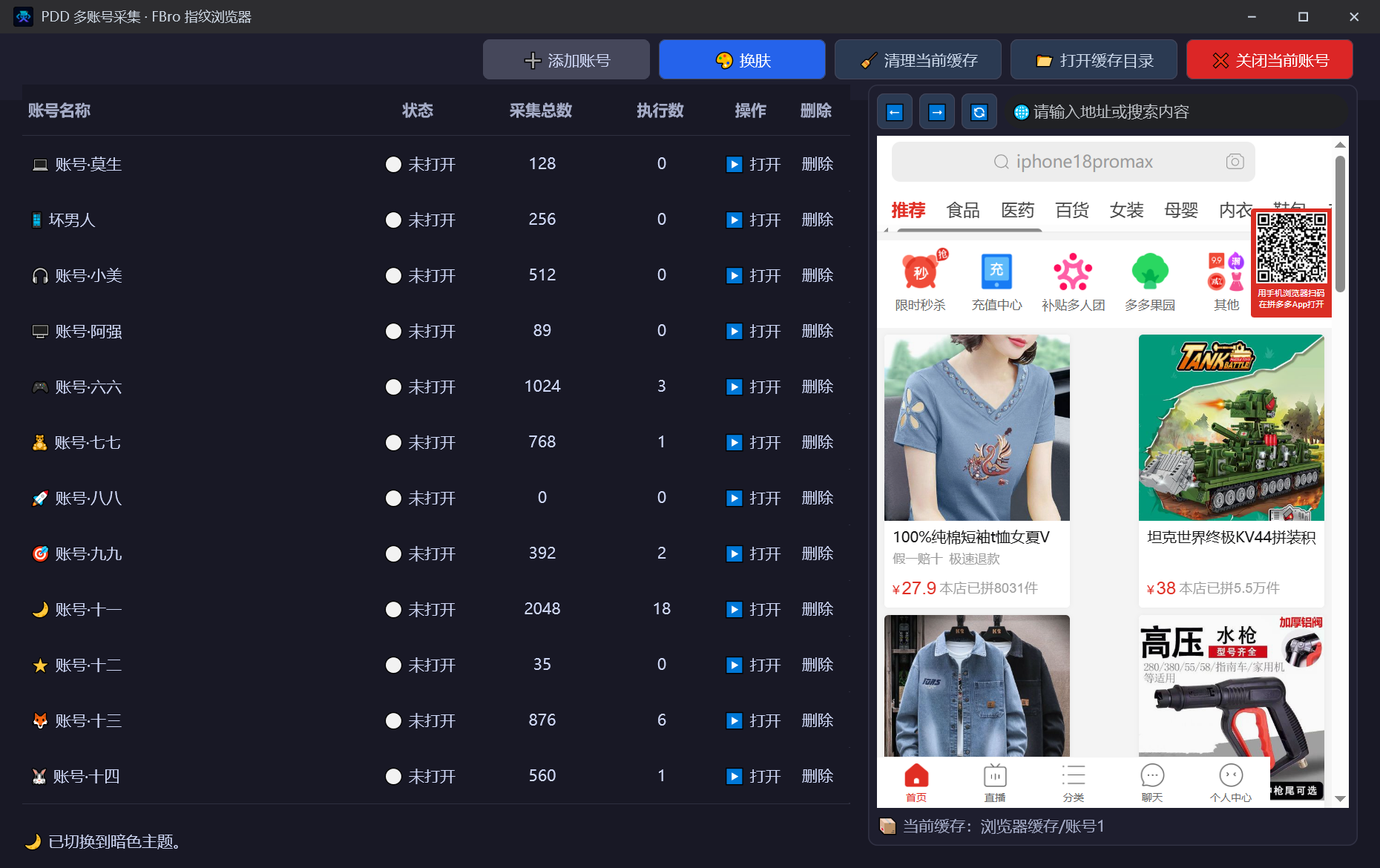Toggle status circle for 账号·十一

(394, 610)
